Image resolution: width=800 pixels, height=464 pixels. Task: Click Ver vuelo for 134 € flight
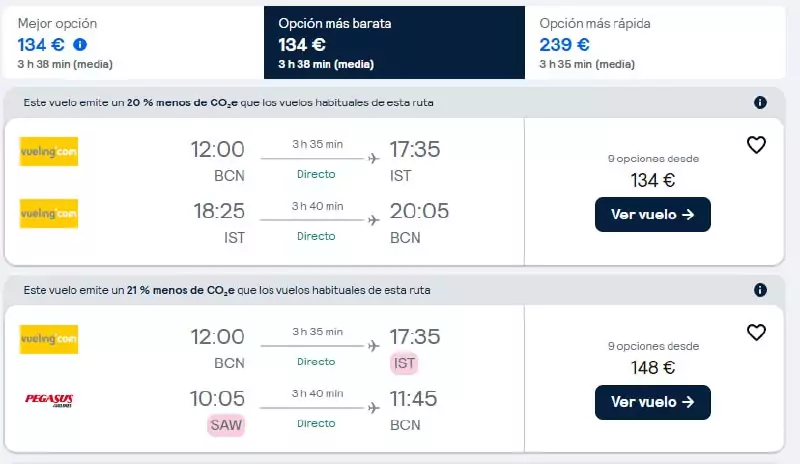coord(653,214)
